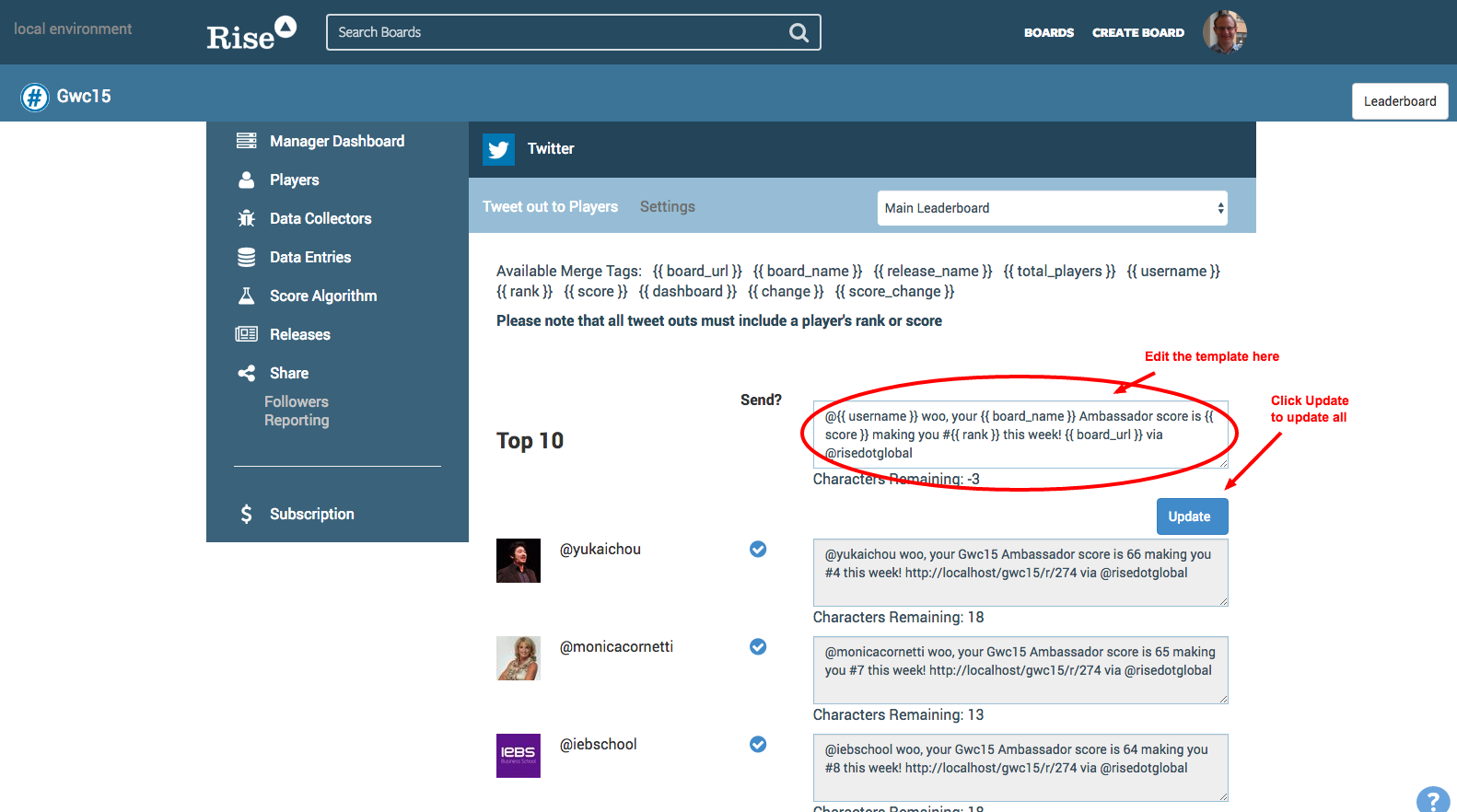Open Data Collectors section
Screen dimensions: 1457x812
pos(321,218)
